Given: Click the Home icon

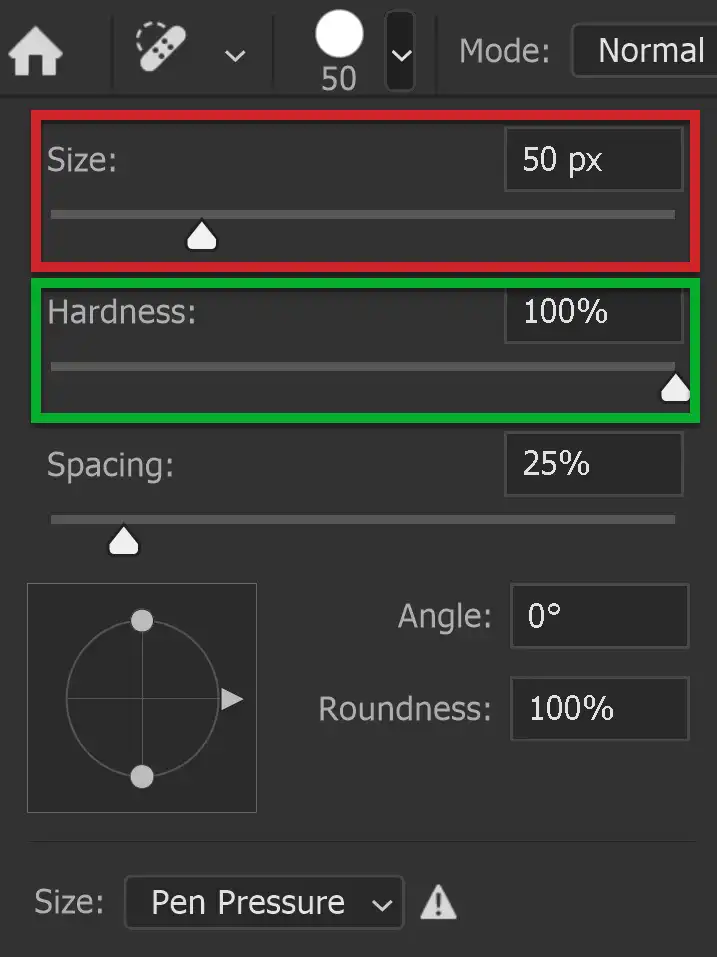Looking at the screenshot, I should pos(37,50).
